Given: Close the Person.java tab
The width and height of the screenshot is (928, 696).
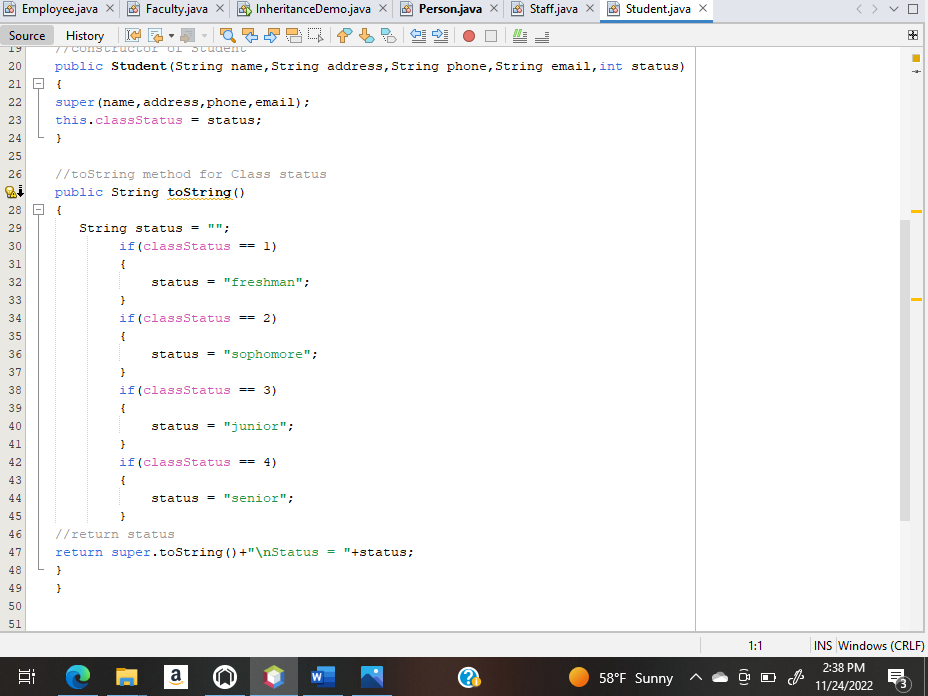Looking at the screenshot, I should 494,8.
